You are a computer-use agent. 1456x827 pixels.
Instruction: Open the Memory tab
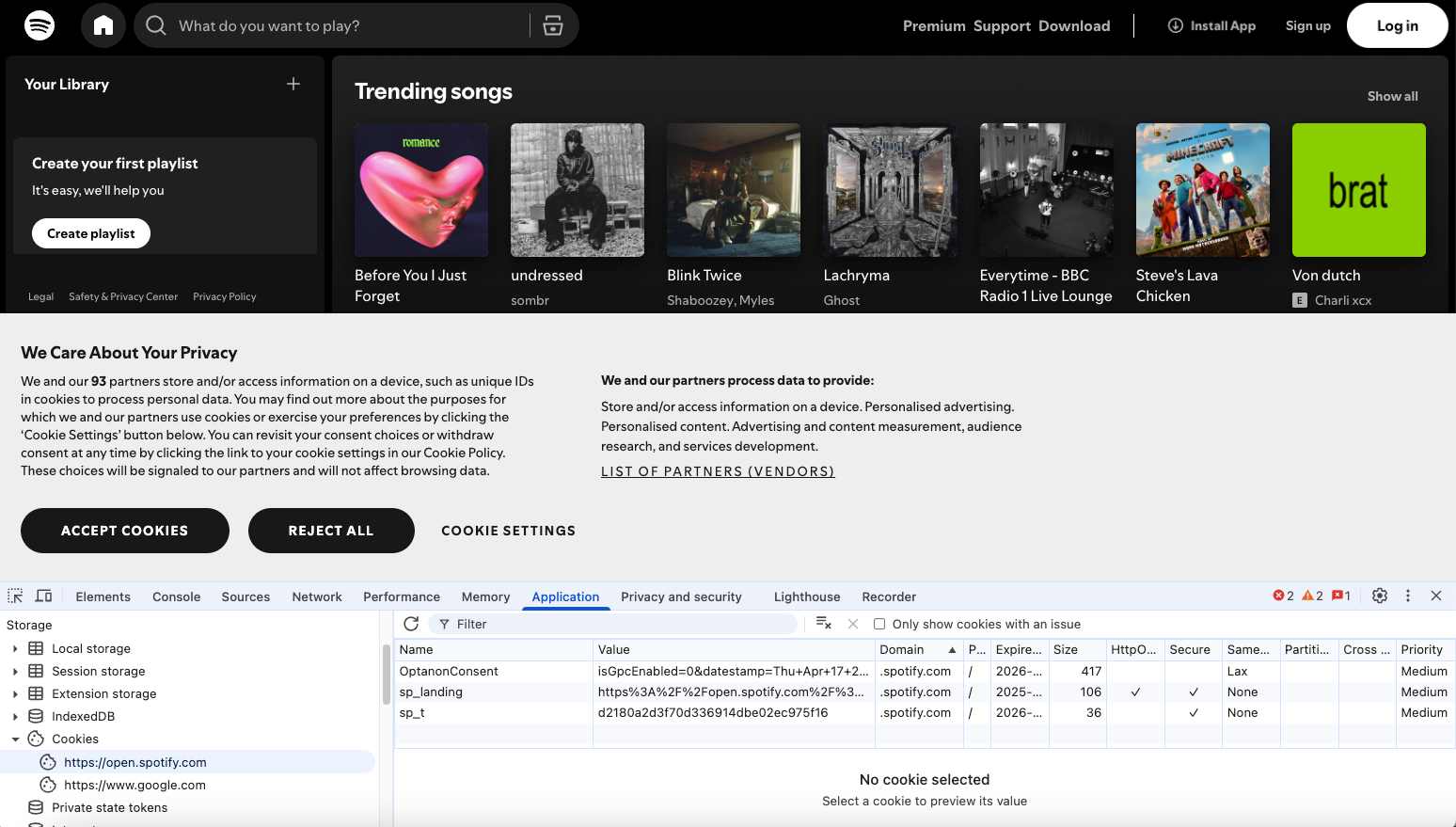pos(485,596)
